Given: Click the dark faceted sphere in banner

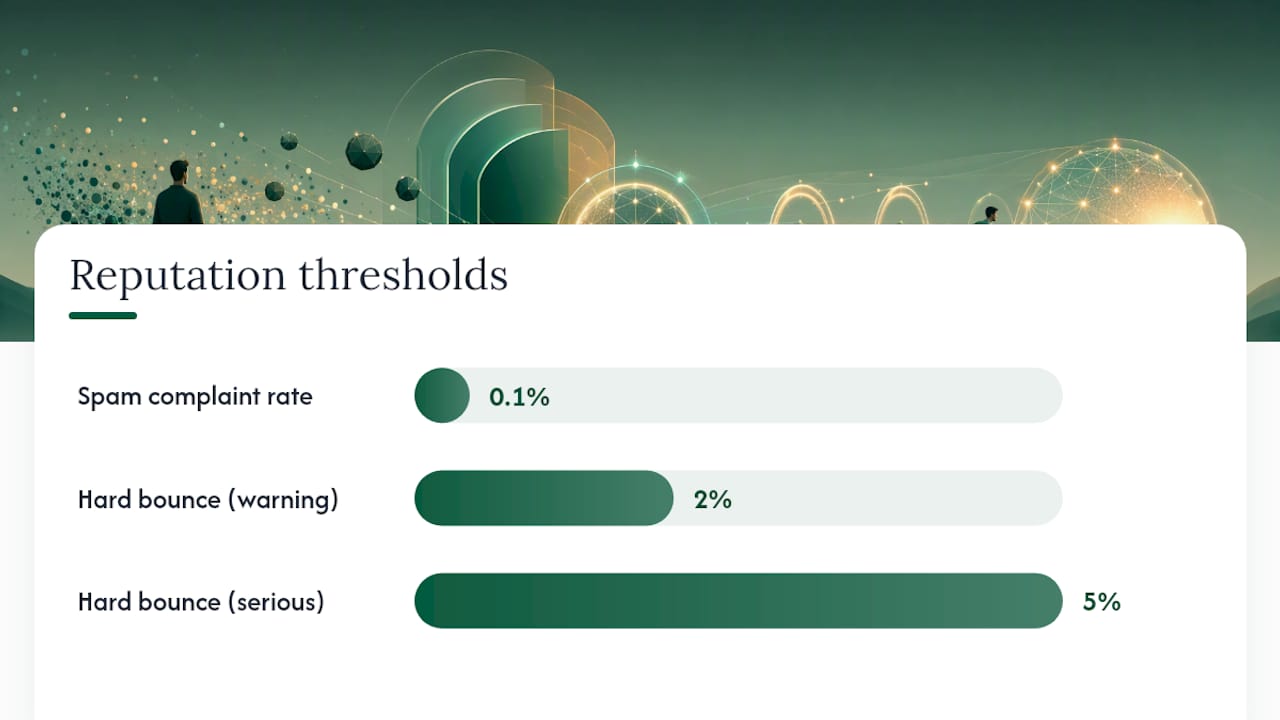Looking at the screenshot, I should pos(364,151).
